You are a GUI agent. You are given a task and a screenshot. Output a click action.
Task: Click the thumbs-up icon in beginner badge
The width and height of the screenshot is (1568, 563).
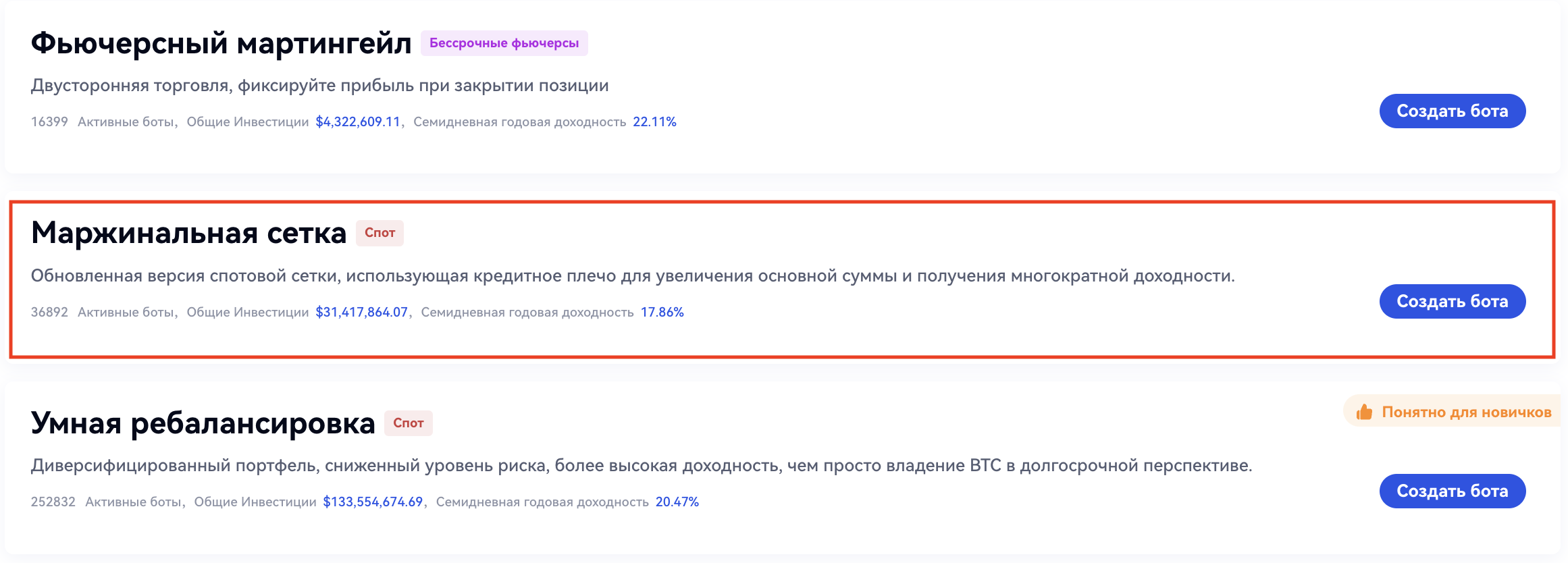1364,412
